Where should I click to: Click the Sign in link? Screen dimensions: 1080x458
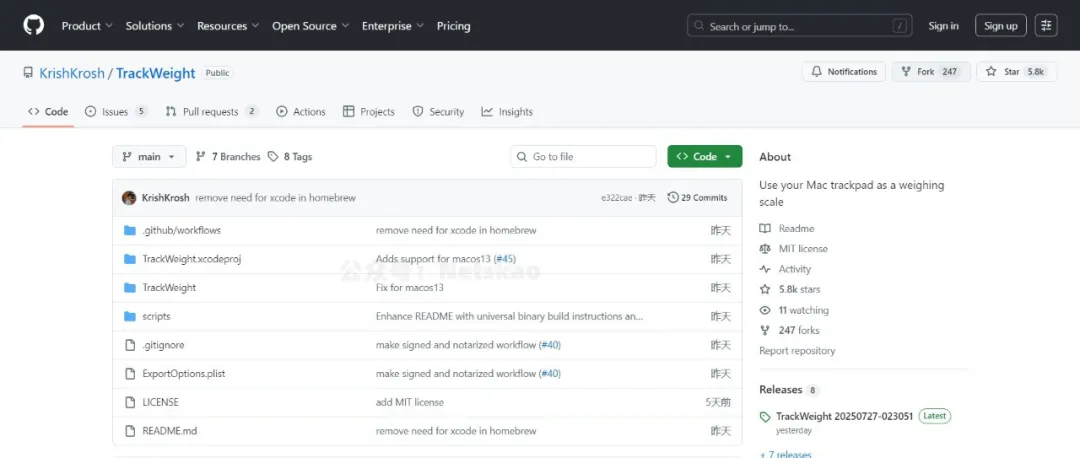pyautogui.click(x=943, y=25)
